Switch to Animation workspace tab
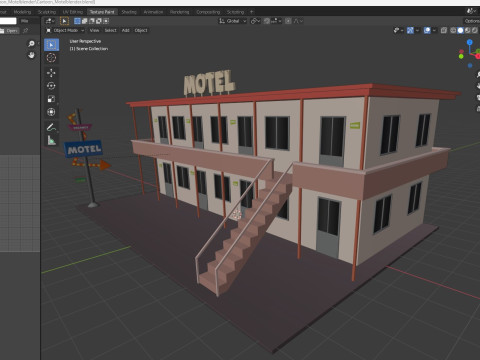480x360 pixels. point(153,12)
